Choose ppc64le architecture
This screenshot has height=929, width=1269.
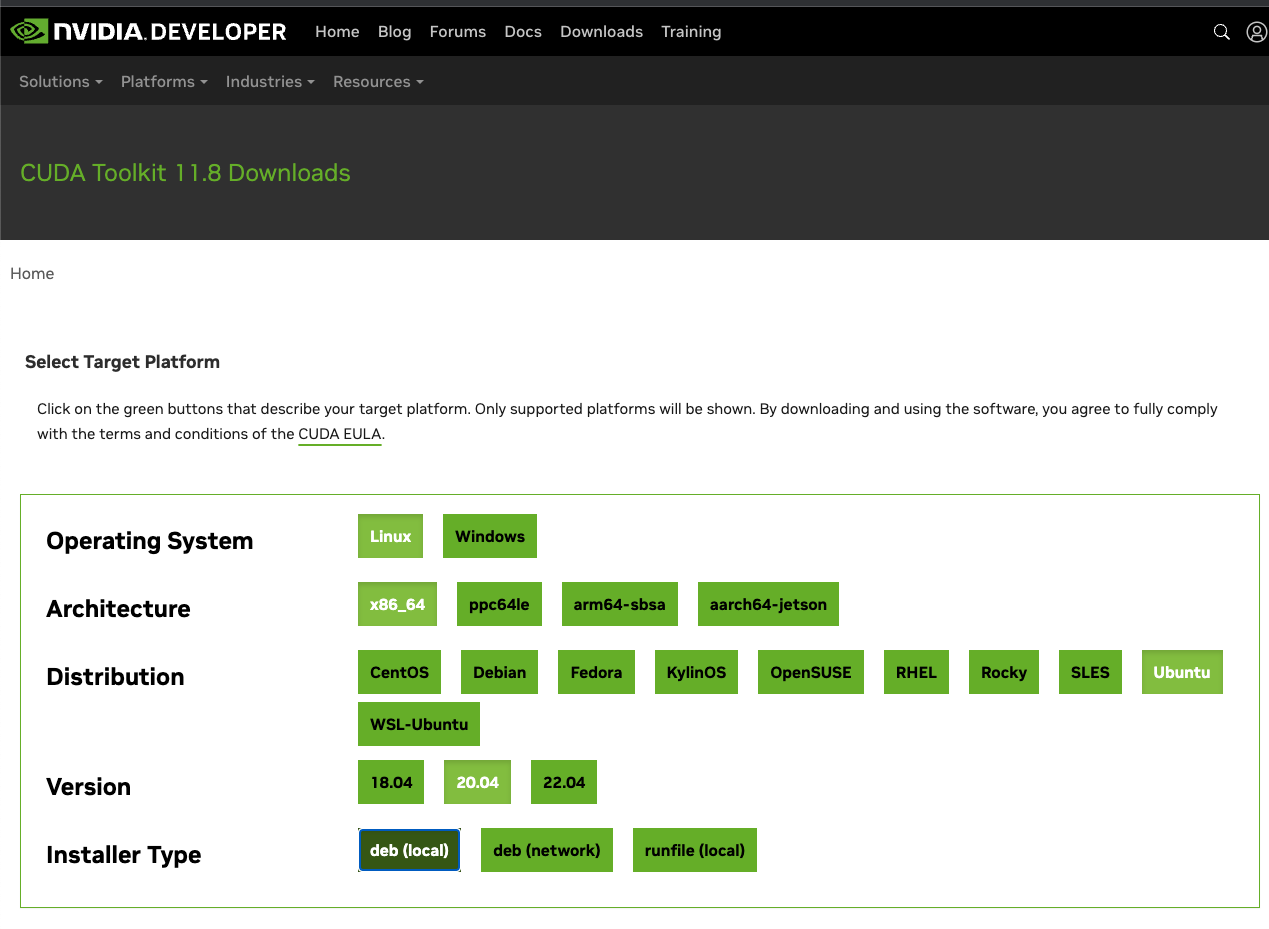click(x=499, y=604)
